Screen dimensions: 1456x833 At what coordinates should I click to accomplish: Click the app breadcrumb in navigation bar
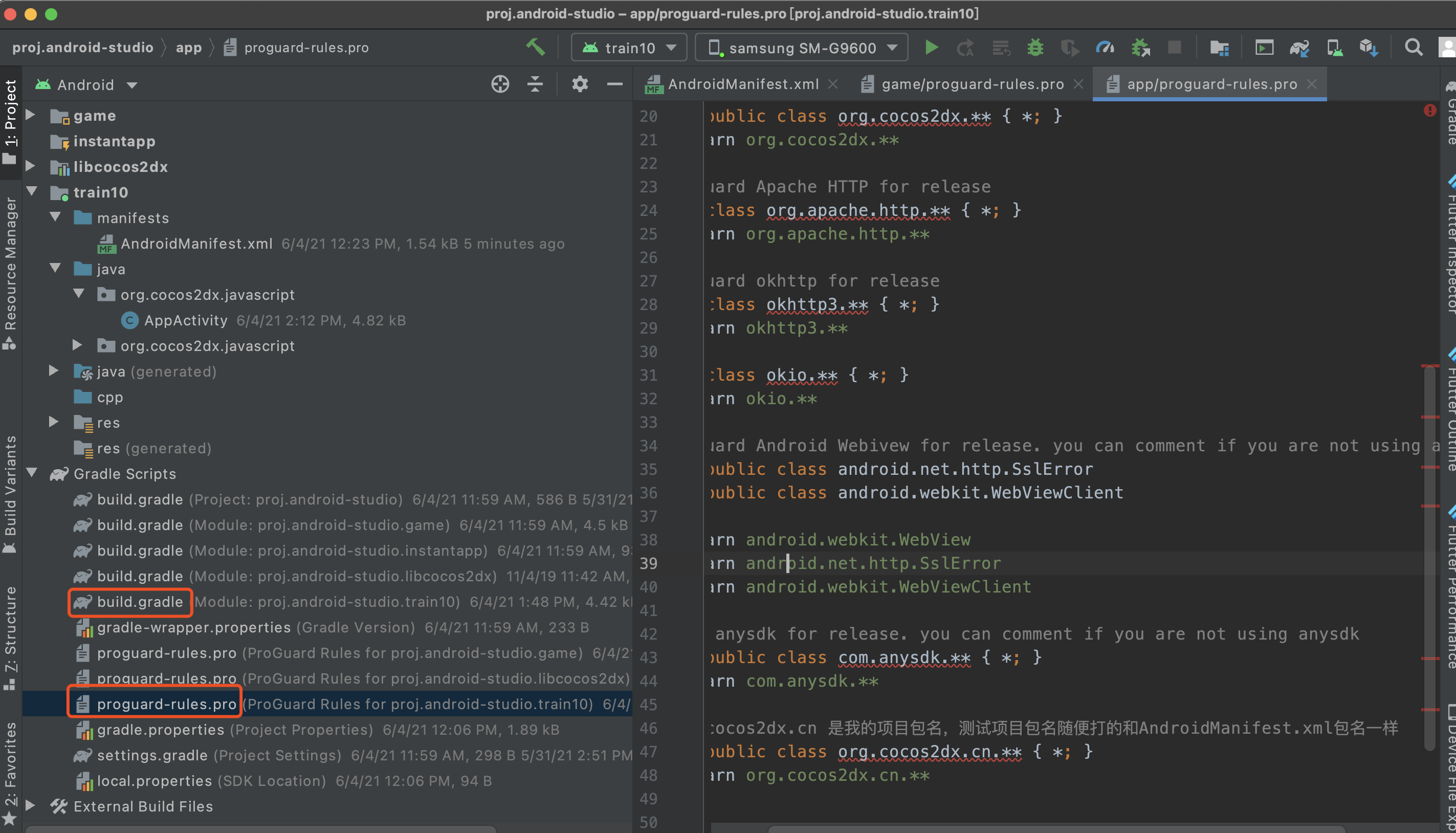pos(189,48)
